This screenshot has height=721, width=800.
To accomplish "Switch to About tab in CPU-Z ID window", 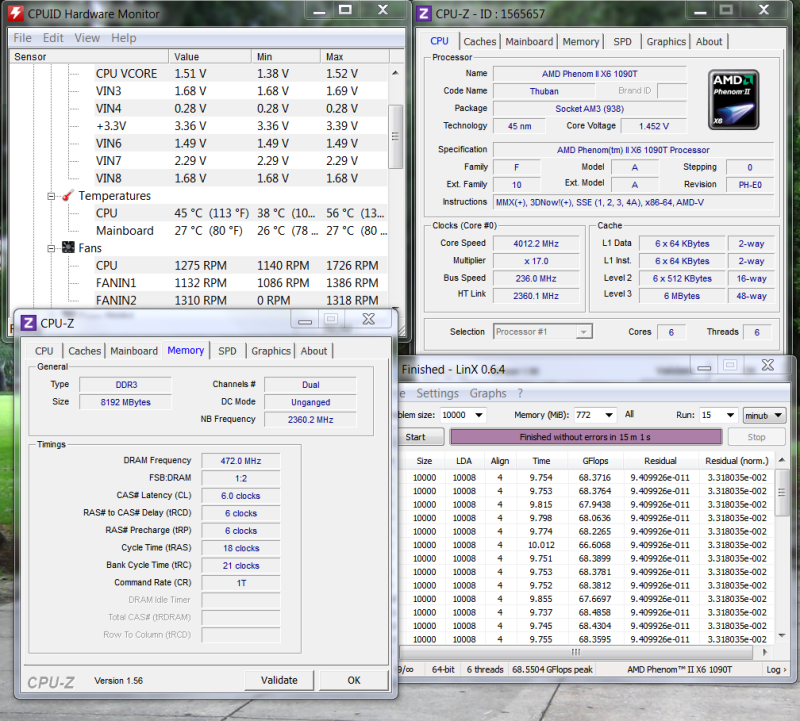I will pos(709,42).
